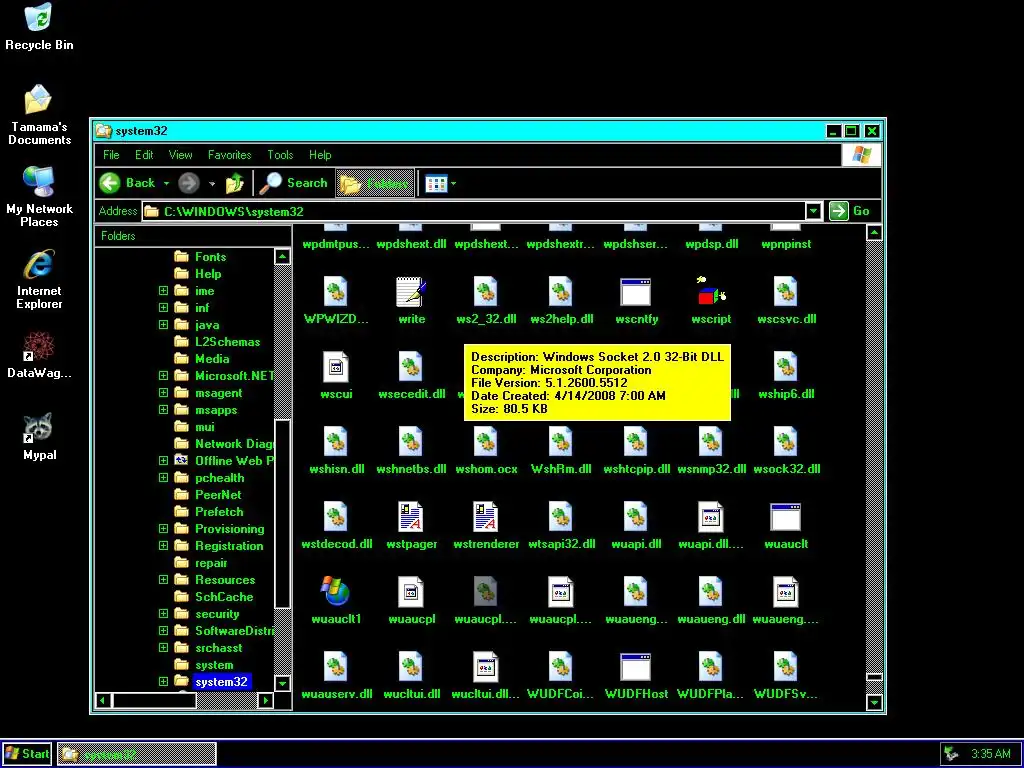Select the wstpager file icon
The height and width of the screenshot is (768, 1024).
tap(411, 517)
